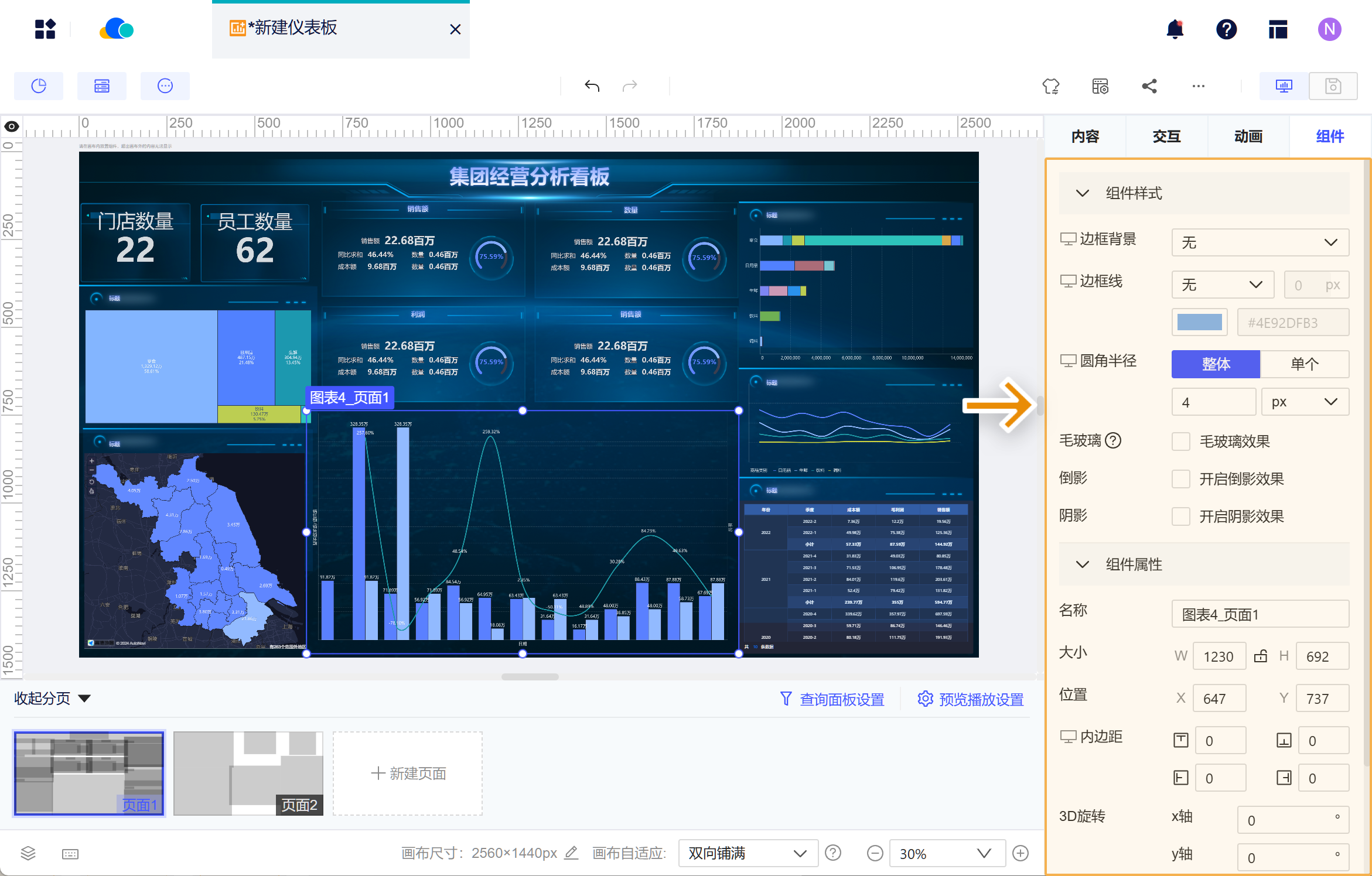The height and width of the screenshot is (876, 1372).
Task: Open the share icon in toolbar
Action: (x=1149, y=86)
